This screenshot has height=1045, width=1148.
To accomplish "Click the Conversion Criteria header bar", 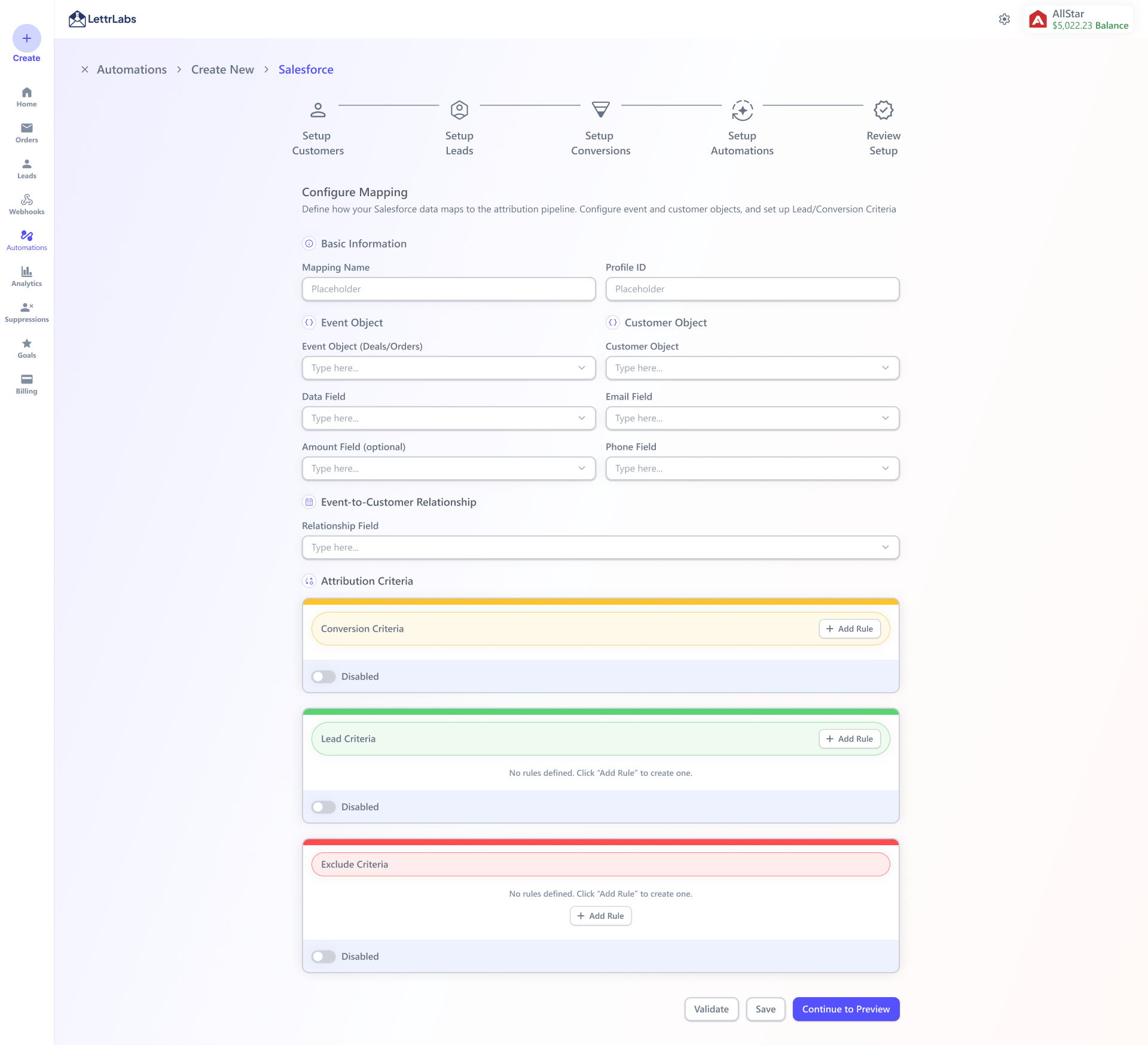I will point(600,629).
